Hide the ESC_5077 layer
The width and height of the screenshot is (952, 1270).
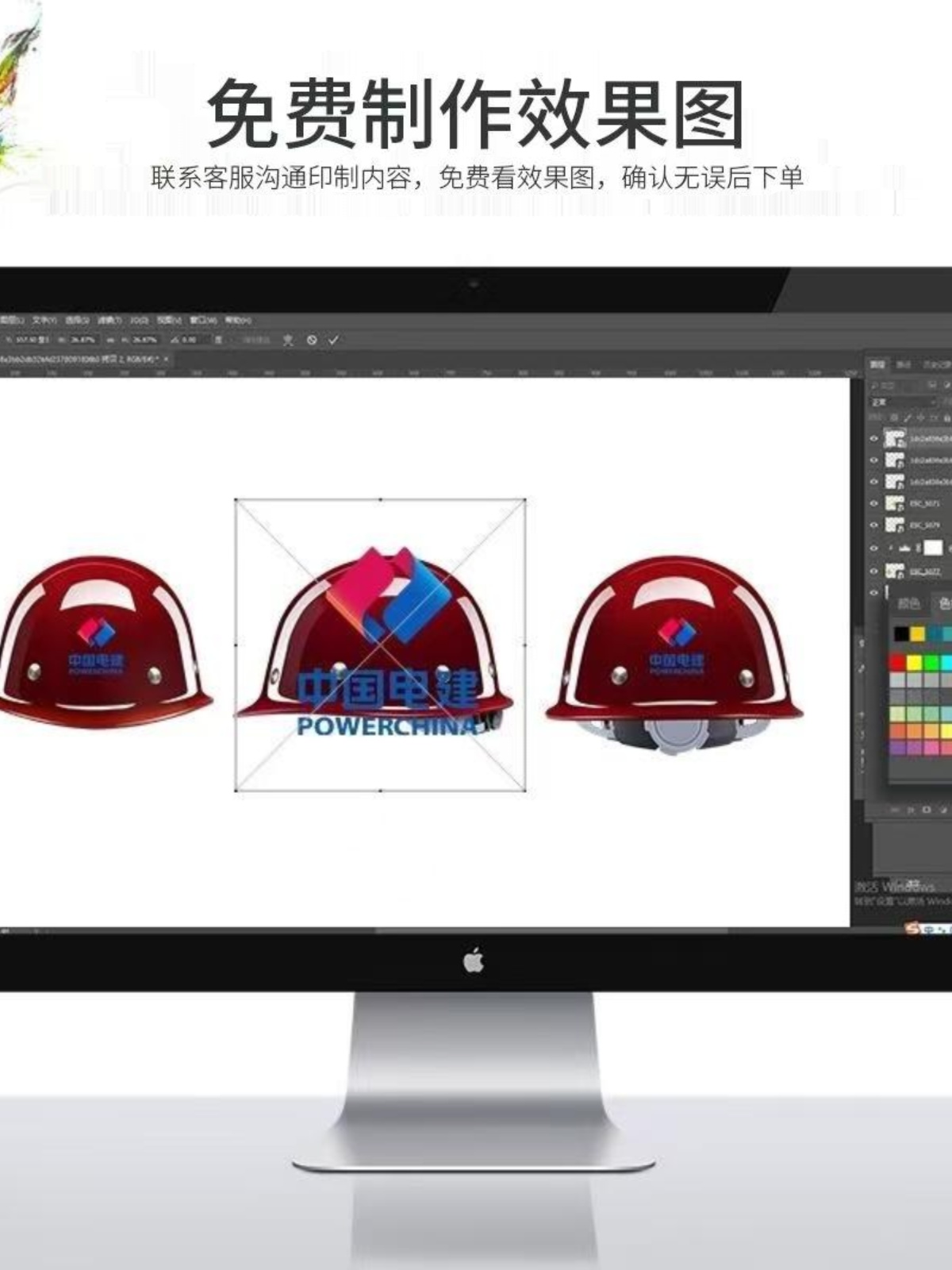click(873, 571)
